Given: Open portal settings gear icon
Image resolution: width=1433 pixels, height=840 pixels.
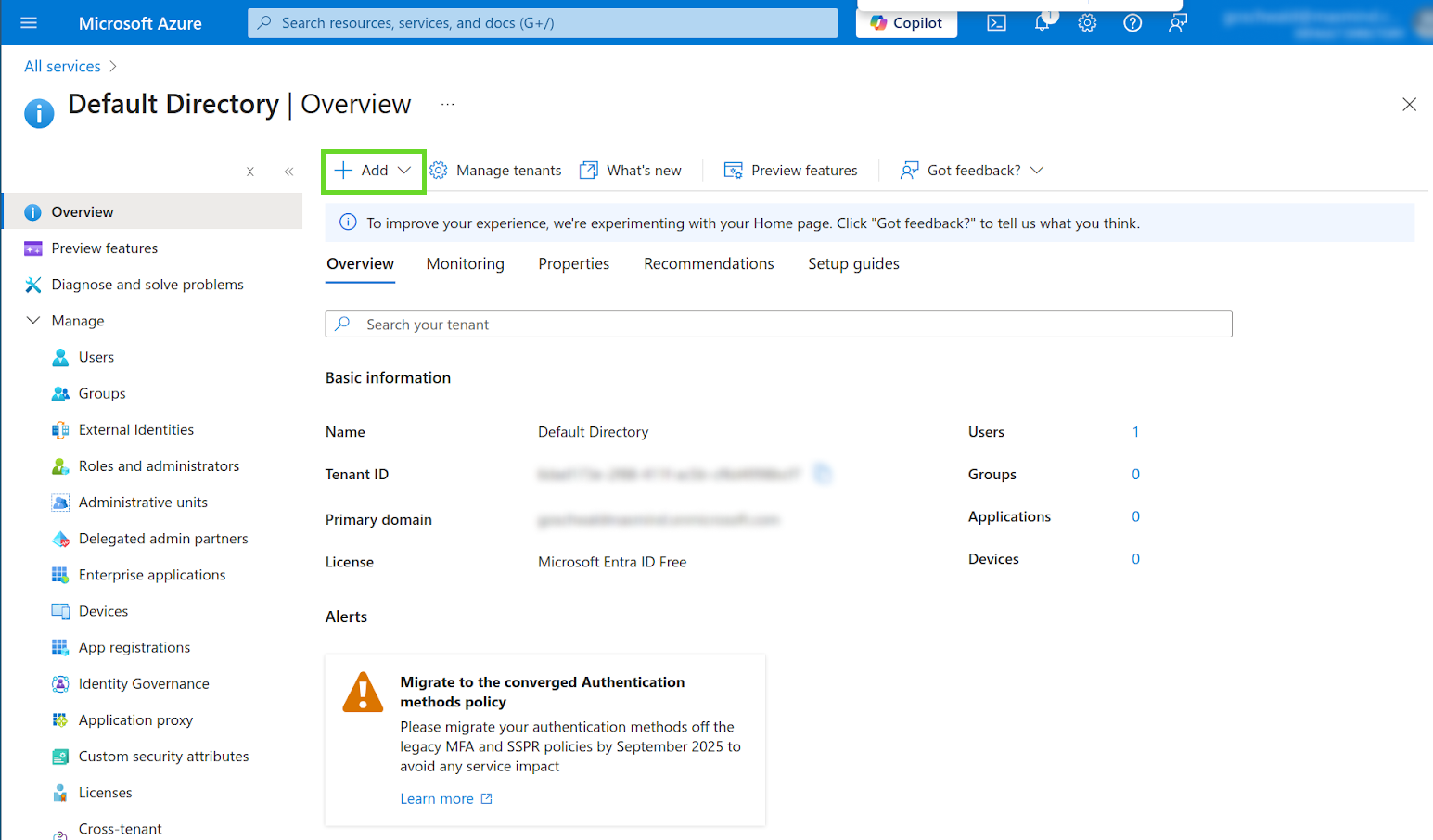Looking at the screenshot, I should coord(1087,23).
